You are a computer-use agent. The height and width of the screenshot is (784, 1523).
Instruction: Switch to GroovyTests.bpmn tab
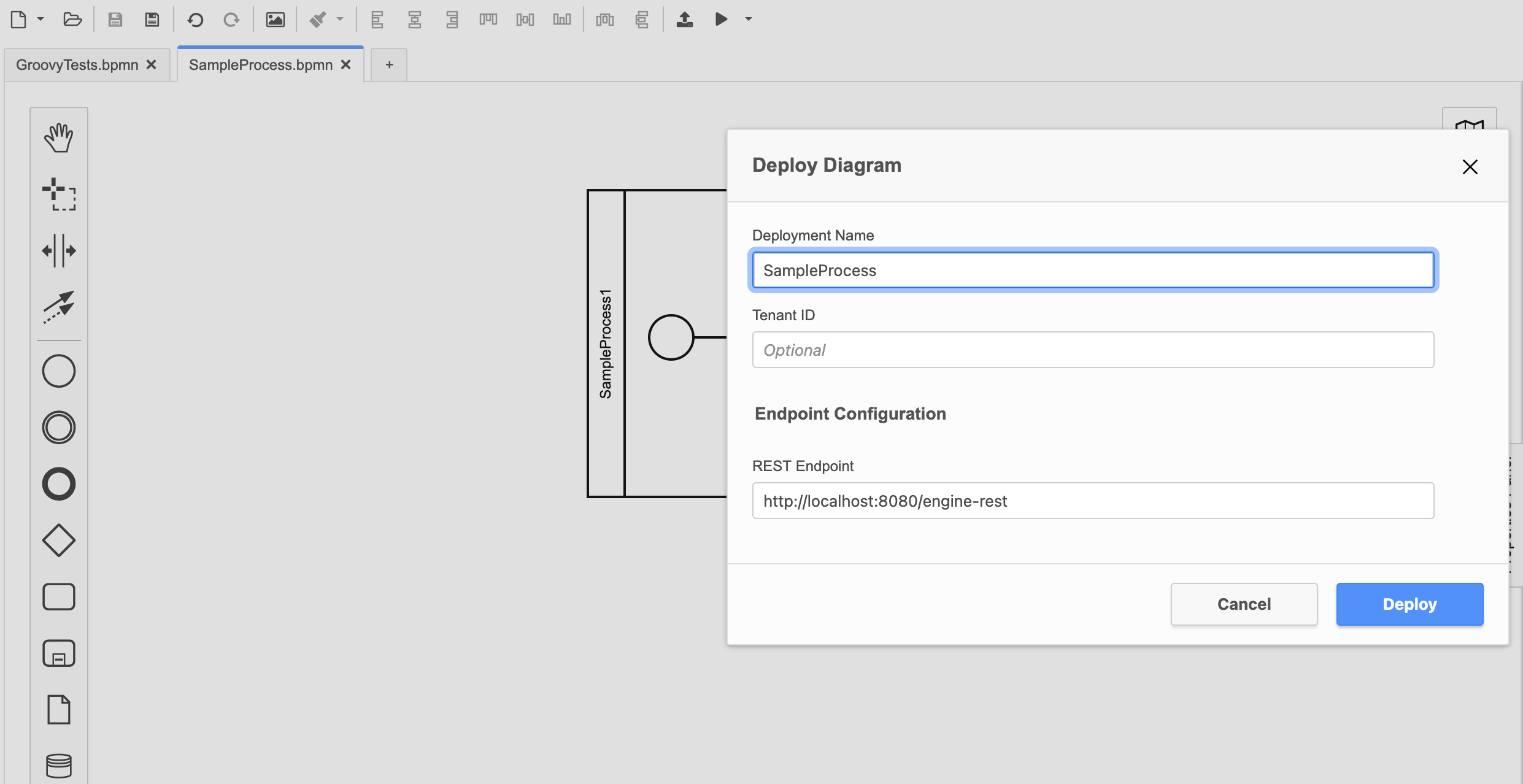(x=77, y=65)
